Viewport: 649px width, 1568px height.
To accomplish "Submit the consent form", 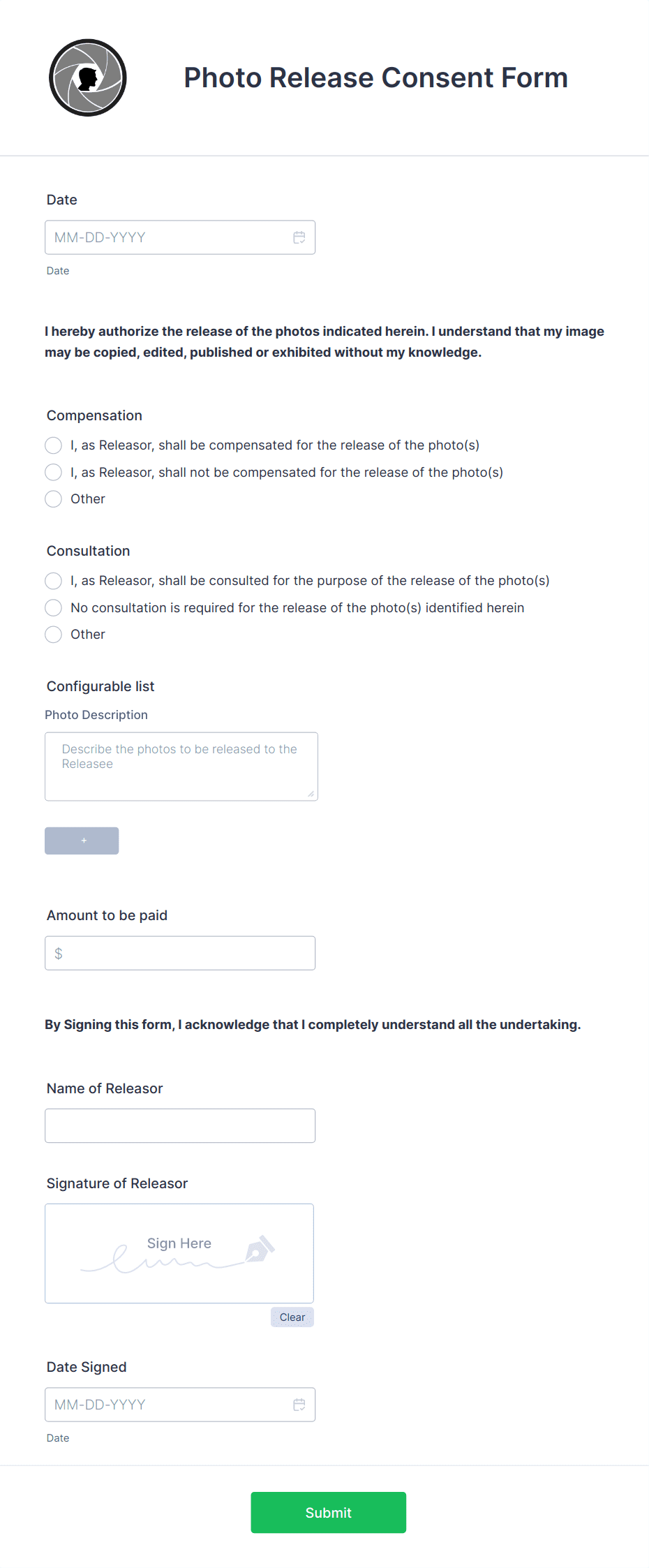I will (x=328, y=1512).
